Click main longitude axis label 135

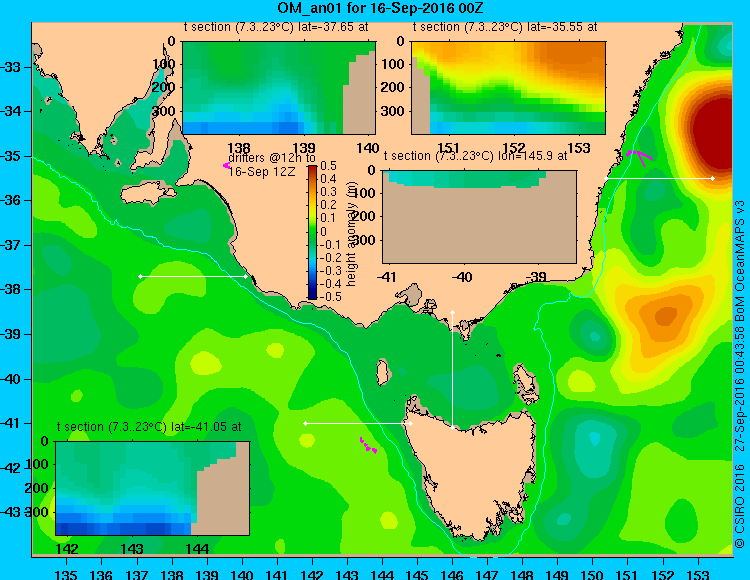pos(66,574)
